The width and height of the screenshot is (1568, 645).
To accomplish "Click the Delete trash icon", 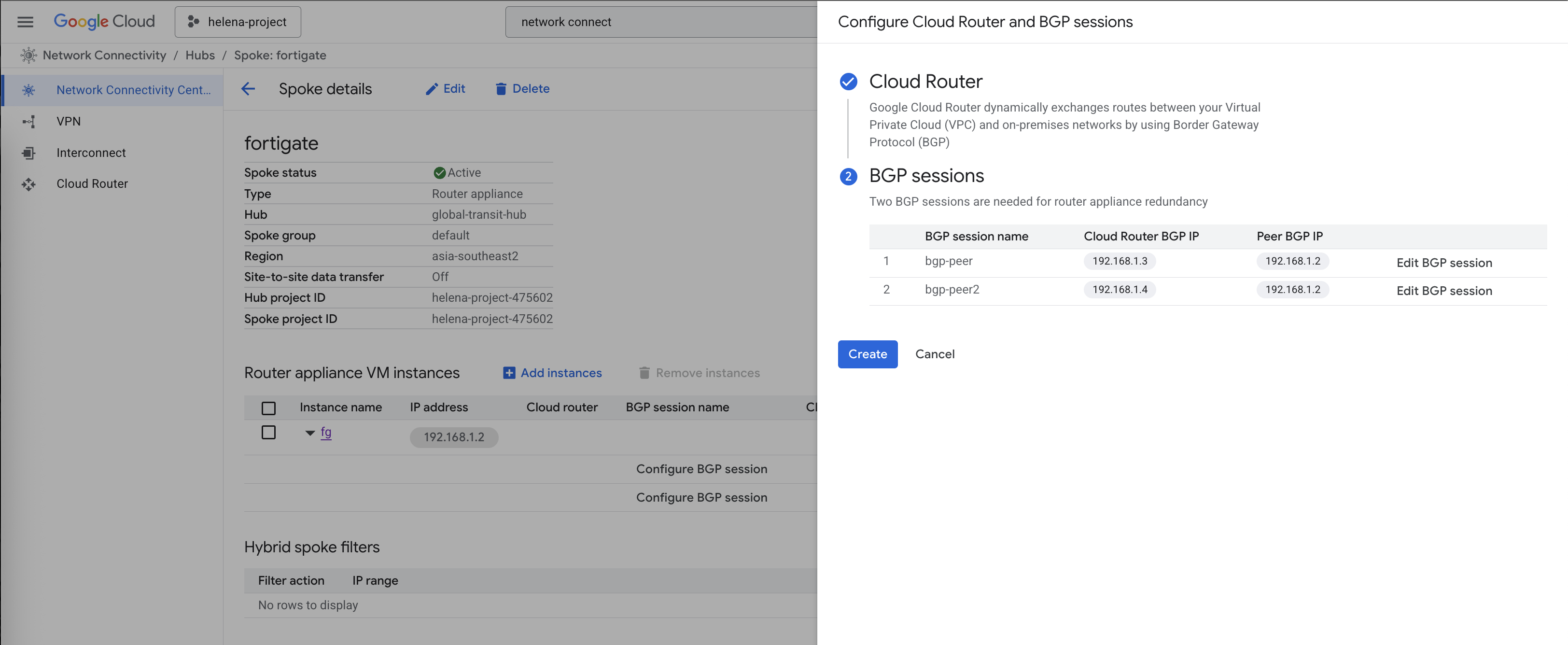I will tap(500, 89).
